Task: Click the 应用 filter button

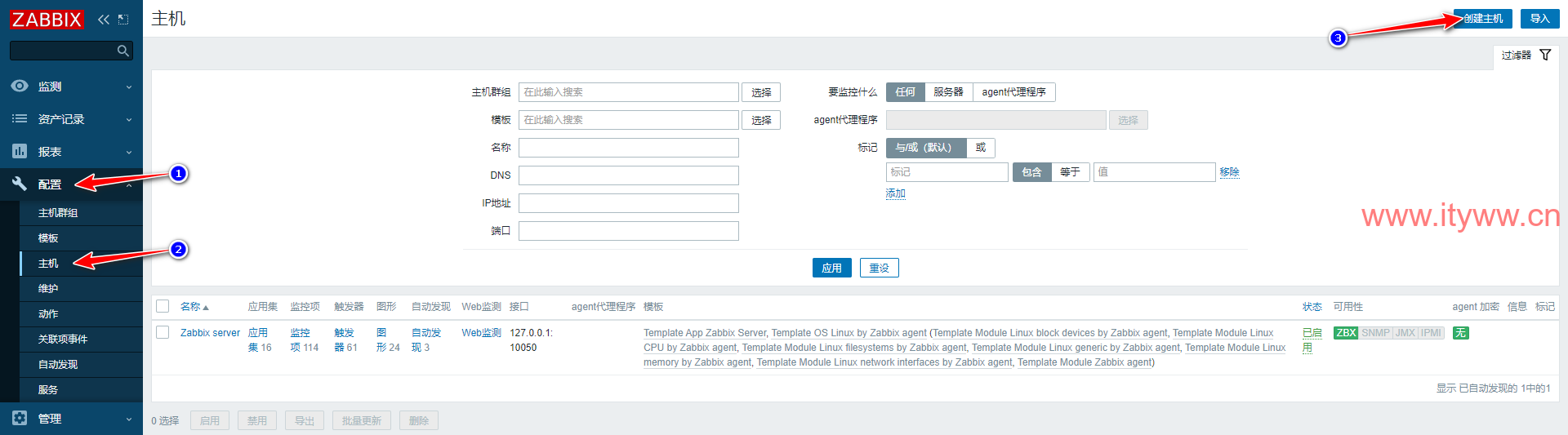Action: tap(831, 268)
